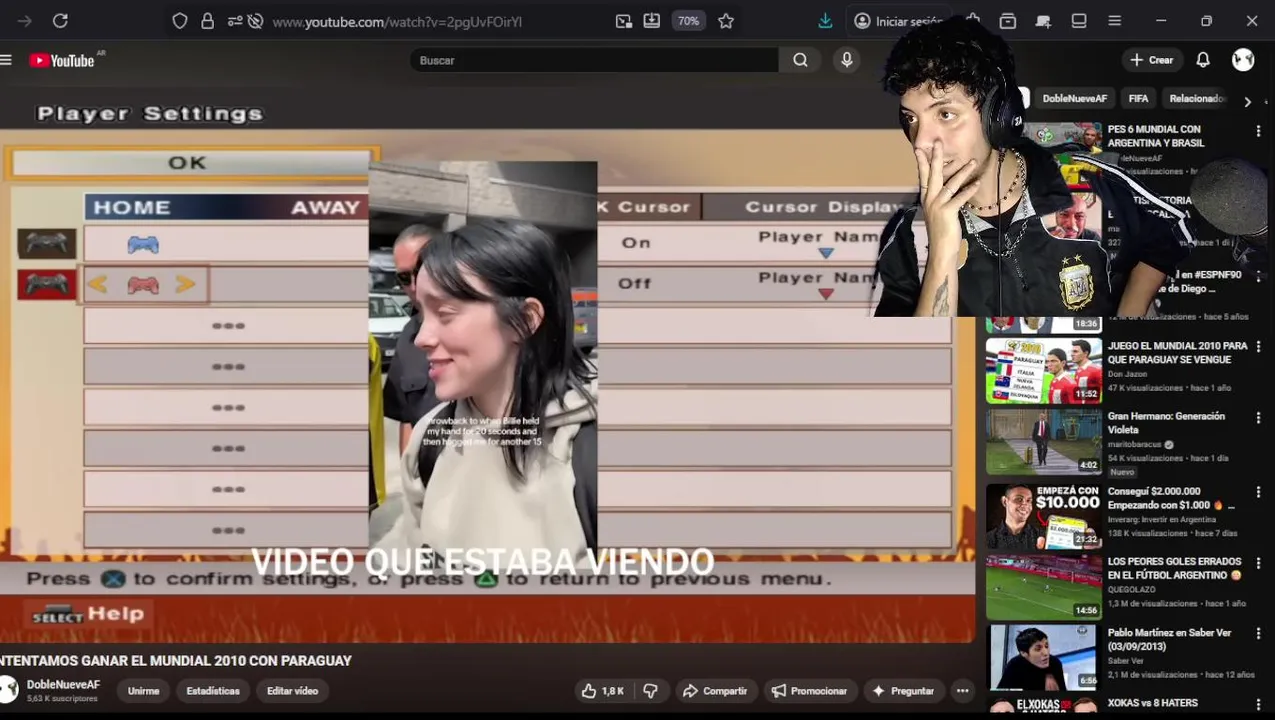Click the video player area

click(487, 365)
